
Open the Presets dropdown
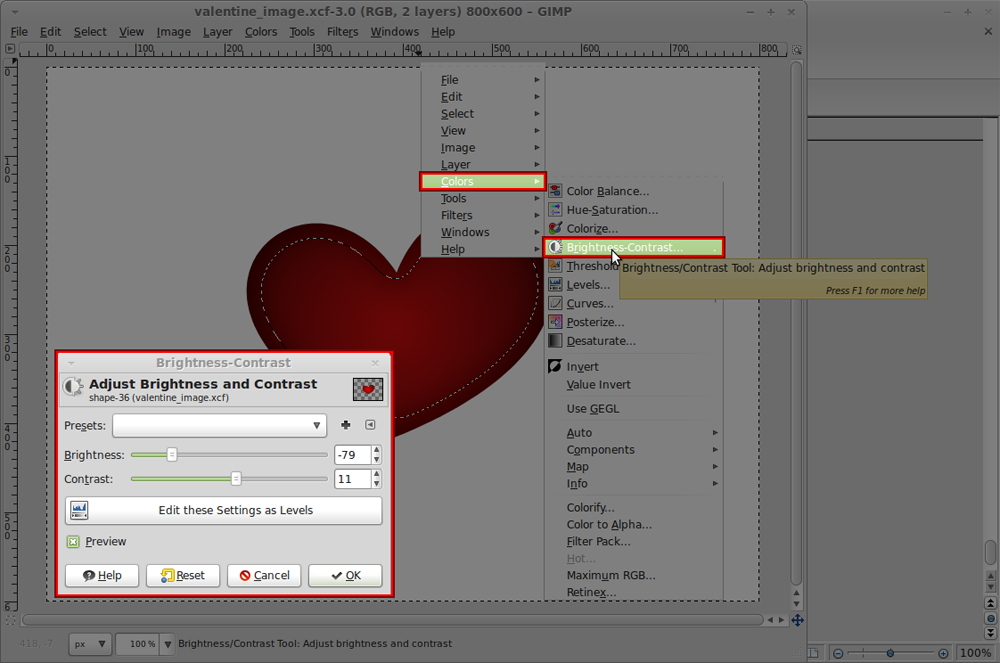point(218,425)
